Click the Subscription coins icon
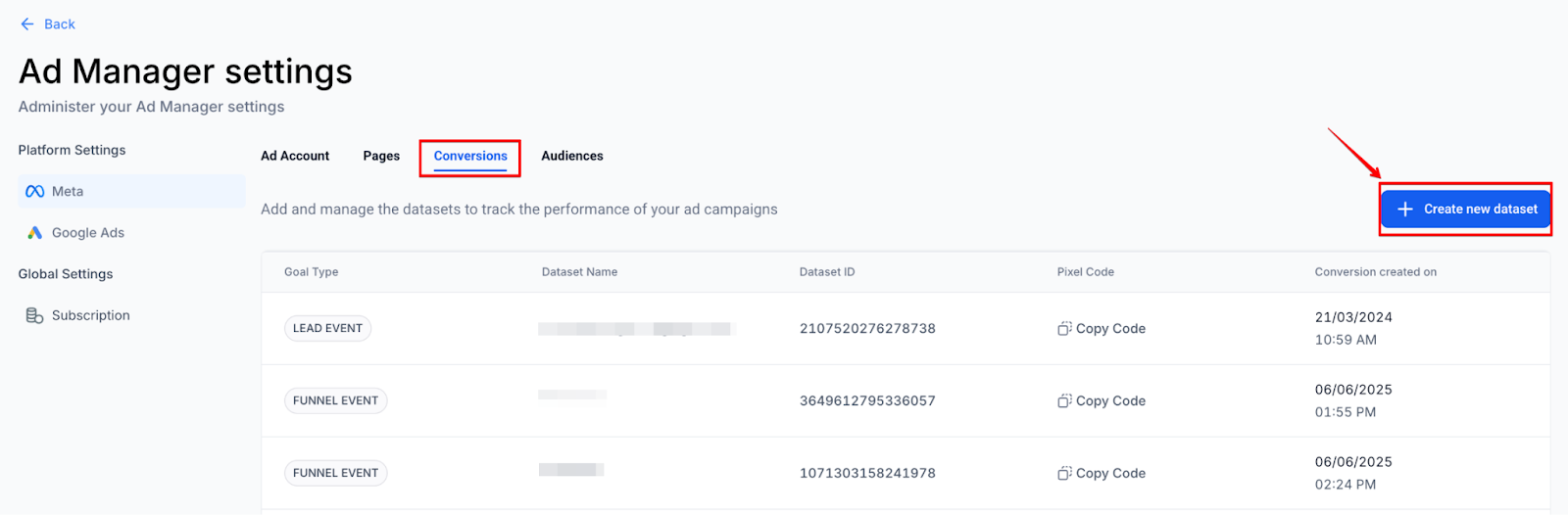This screenshot has width=1568, height=515. [x=34, y=315]
